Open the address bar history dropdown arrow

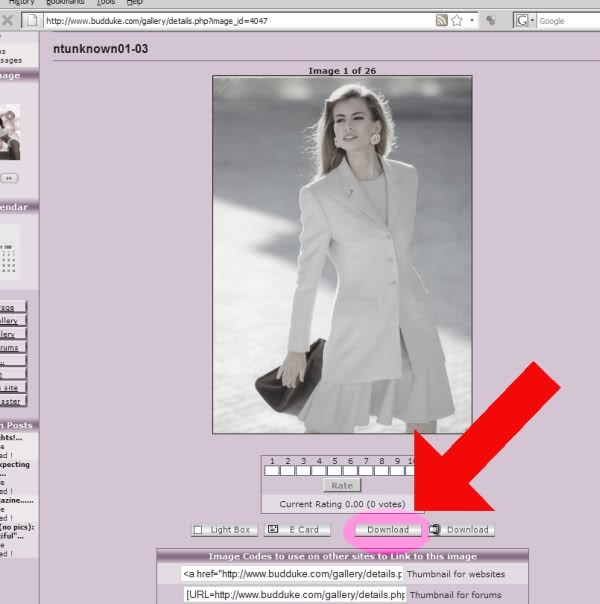[471, 20]
